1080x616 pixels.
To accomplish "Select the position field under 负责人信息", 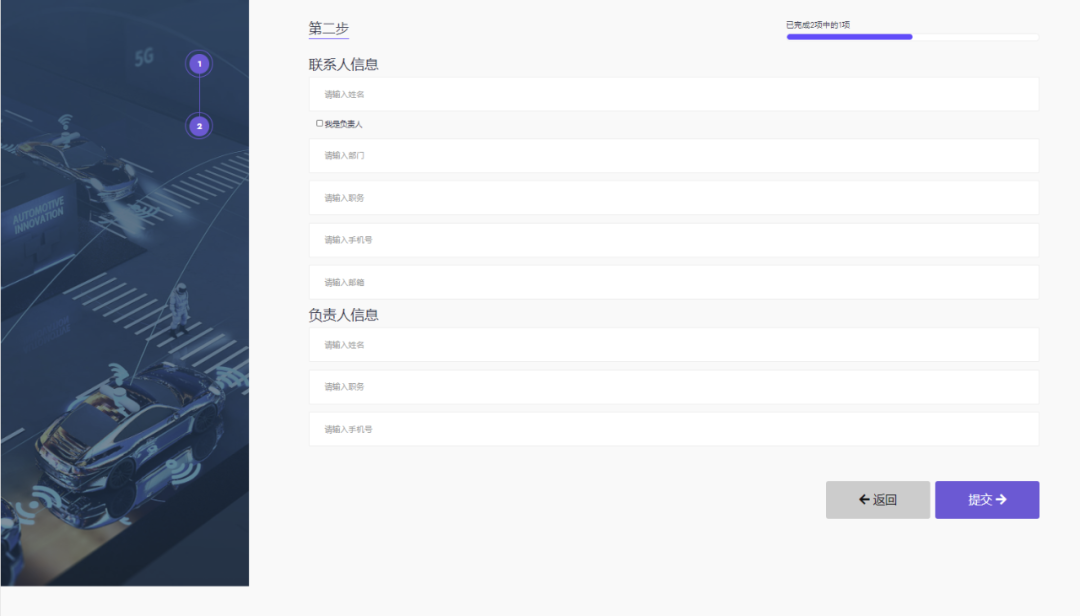I will [x=673, y=387].
